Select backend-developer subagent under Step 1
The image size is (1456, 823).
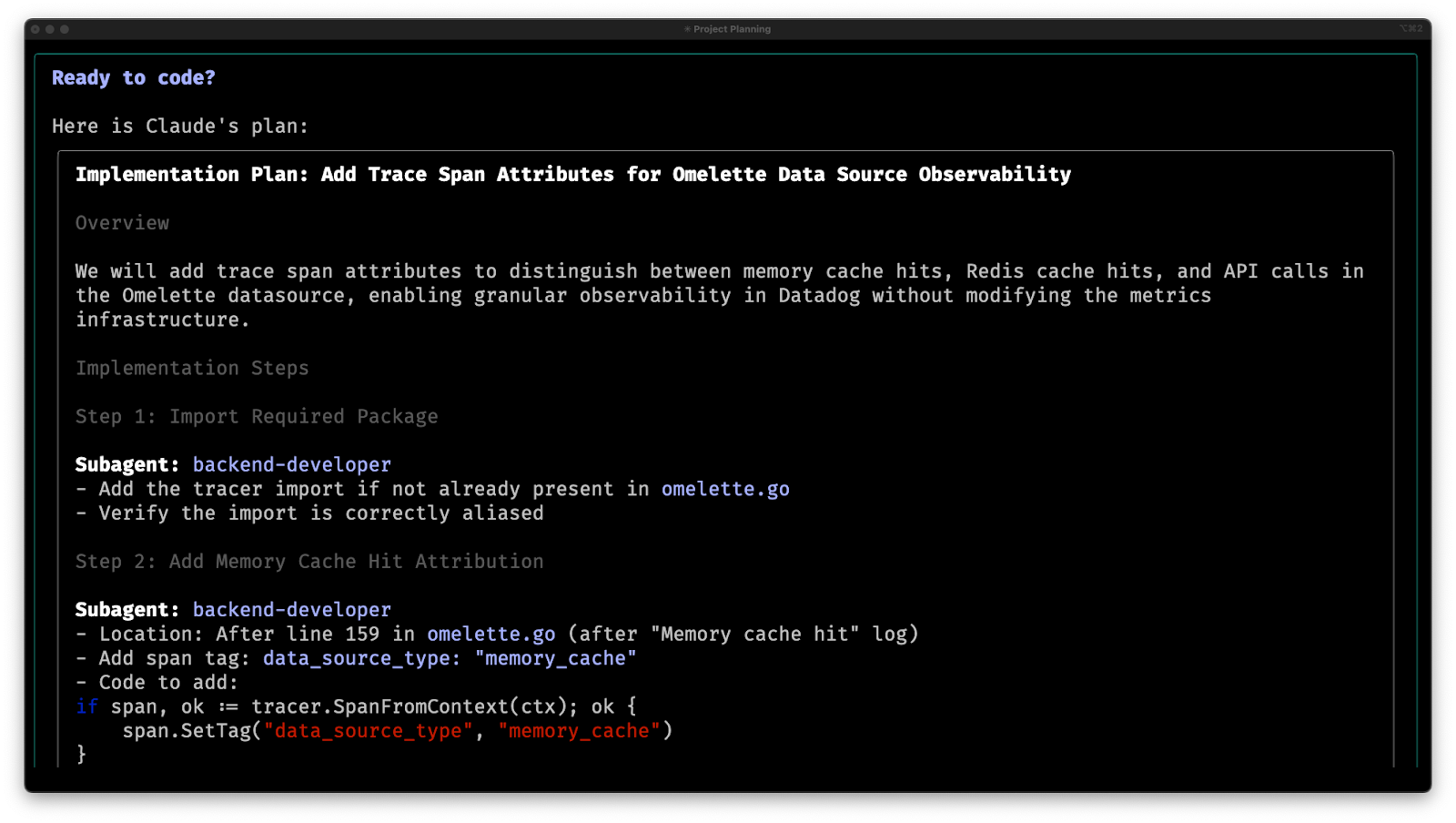(x=291, y=464)
